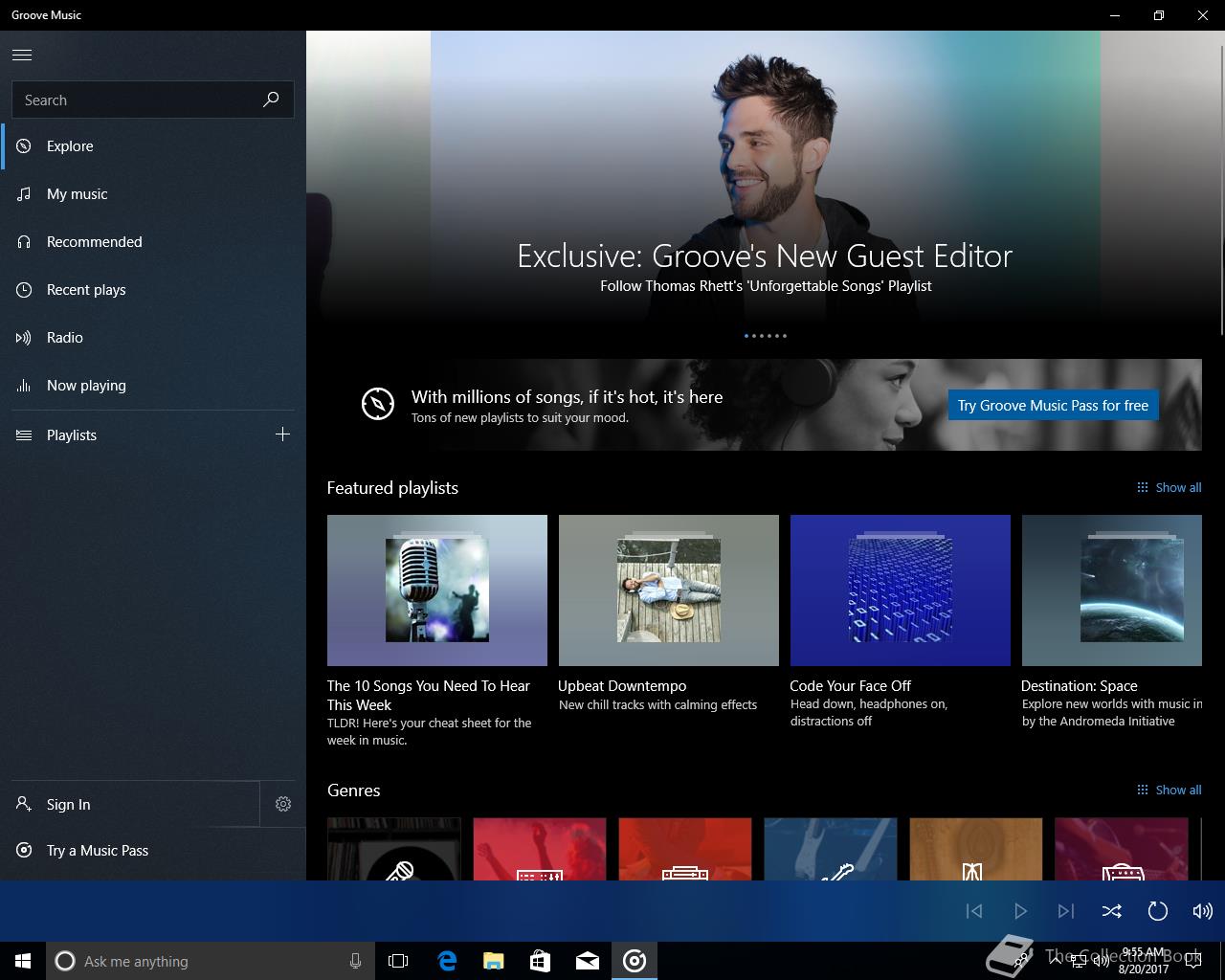The width and height of the screenshot is (1225, 980).
Task: Click the carousel page indicator dots
Action: (x=766, y=336)
